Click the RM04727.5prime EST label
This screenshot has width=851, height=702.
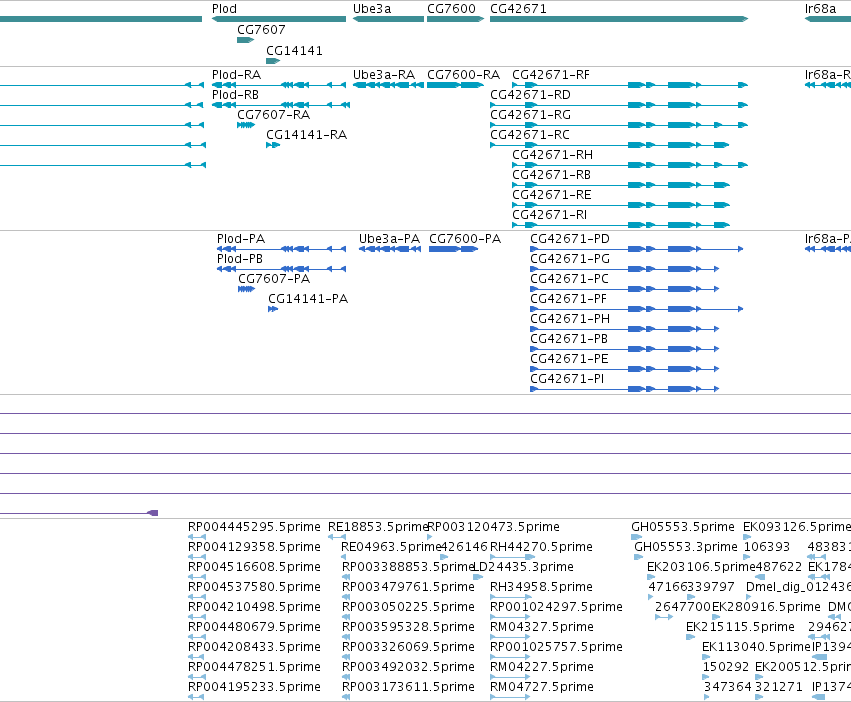click(x=542, y=687)
